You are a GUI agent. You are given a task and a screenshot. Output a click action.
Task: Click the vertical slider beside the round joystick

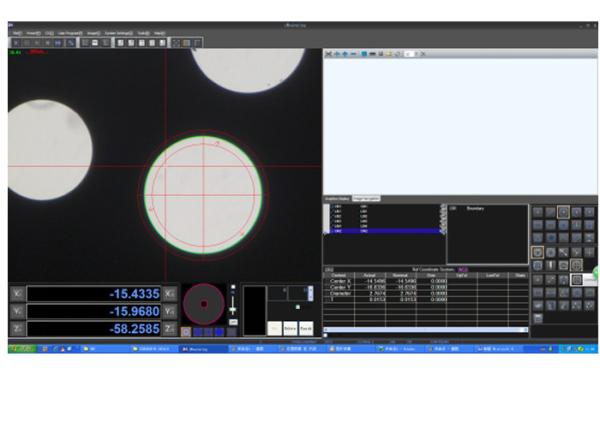pyautogui.click(x=233, y=308)
